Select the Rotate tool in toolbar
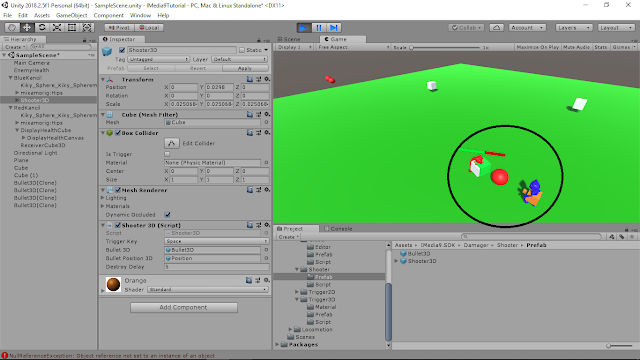 coord(42,27)
